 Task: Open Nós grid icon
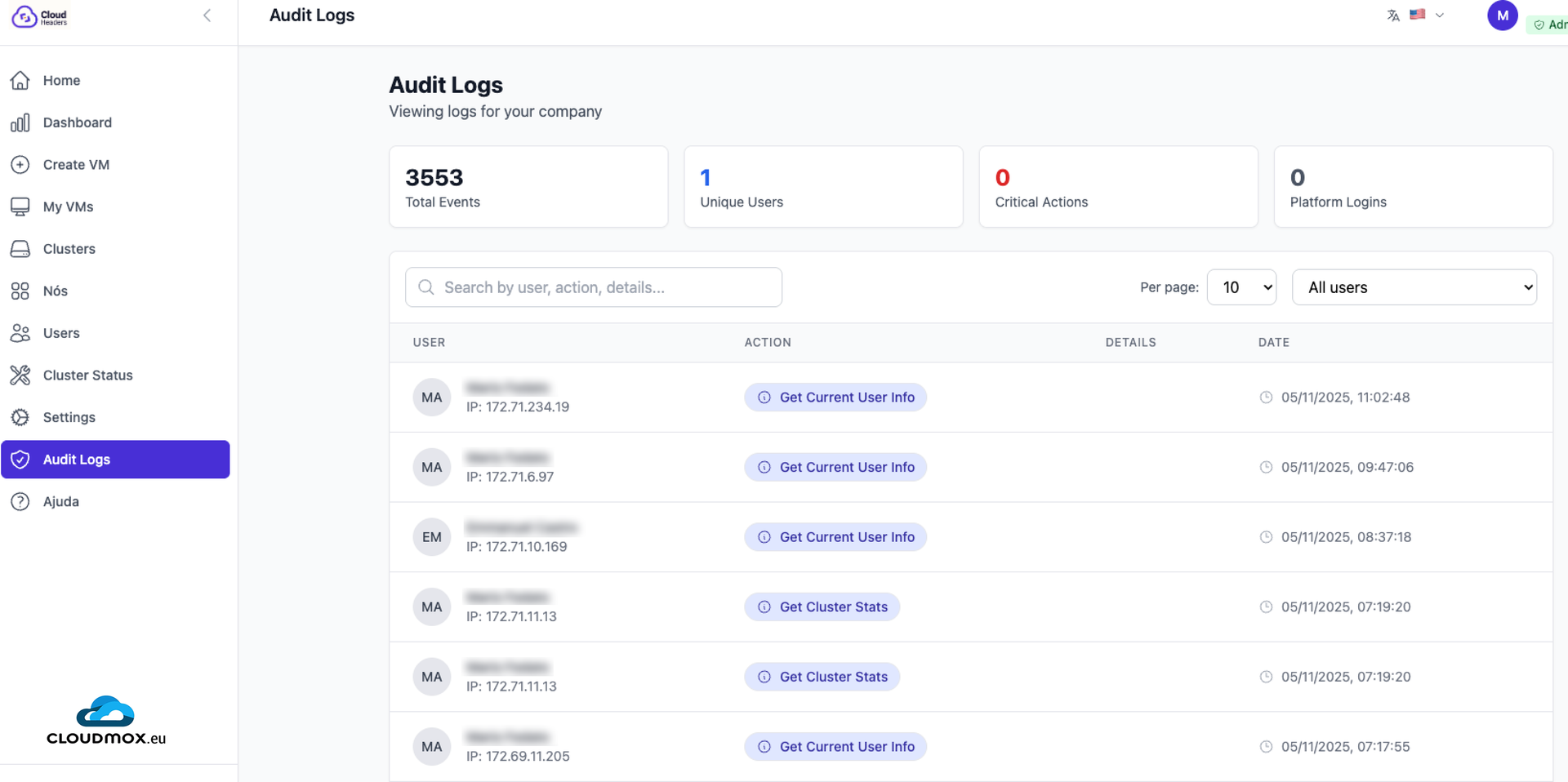[20, 291]
